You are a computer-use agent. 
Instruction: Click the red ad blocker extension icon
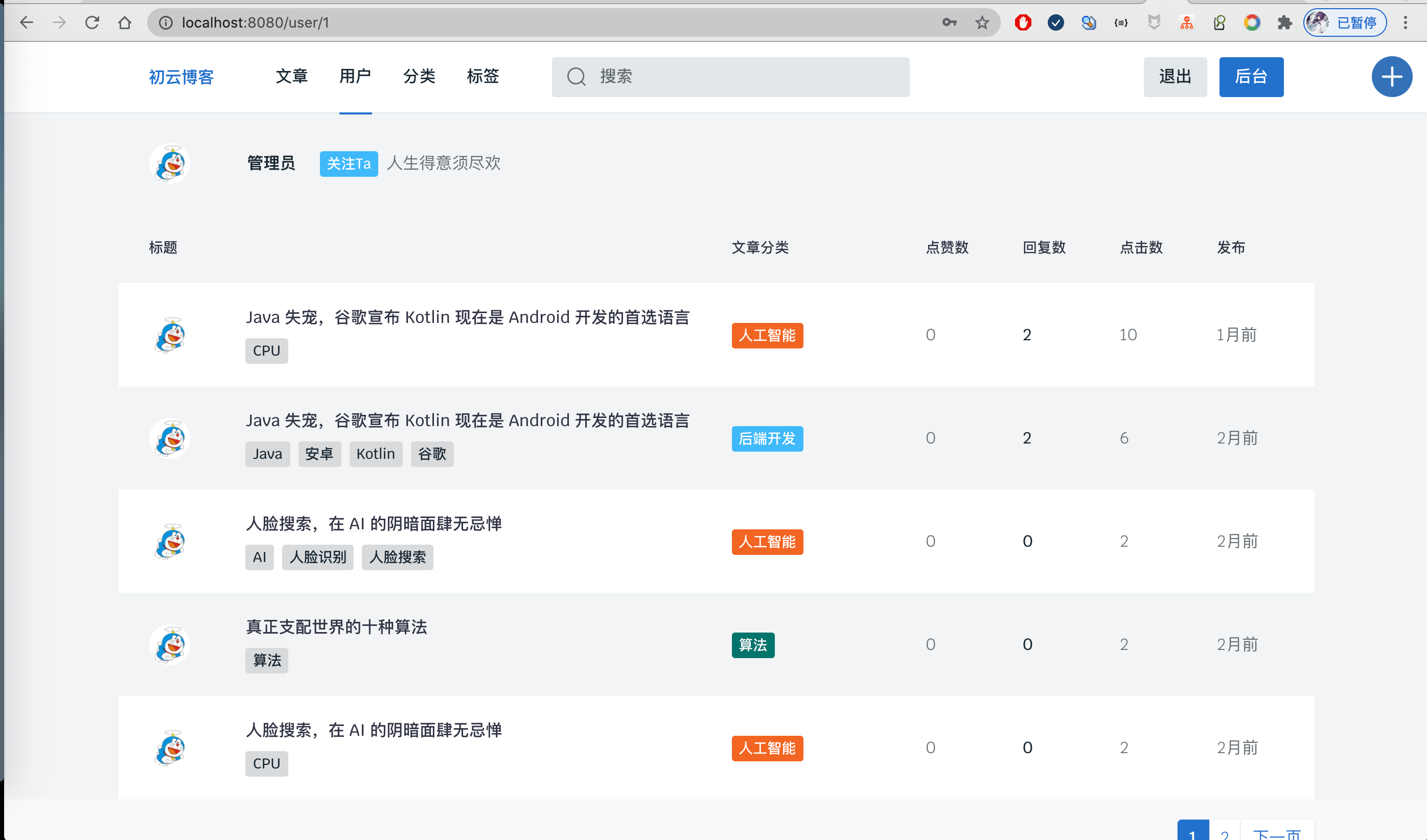click(1023, 22)
